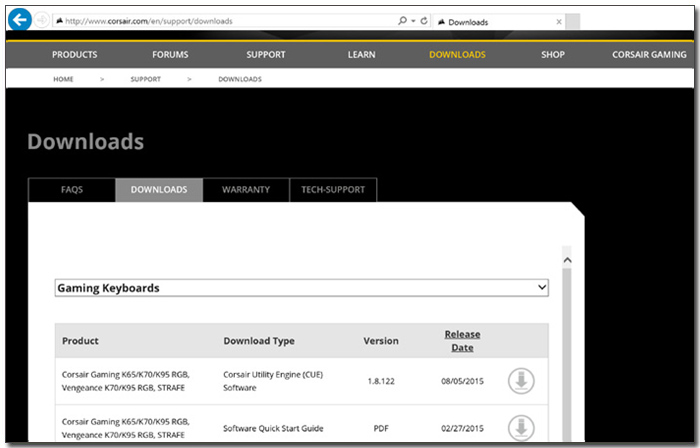This screenshot has width=700, height=448.
Task: Switch to the DOWNLOADS content tab
Action: (x=159, y=190)
